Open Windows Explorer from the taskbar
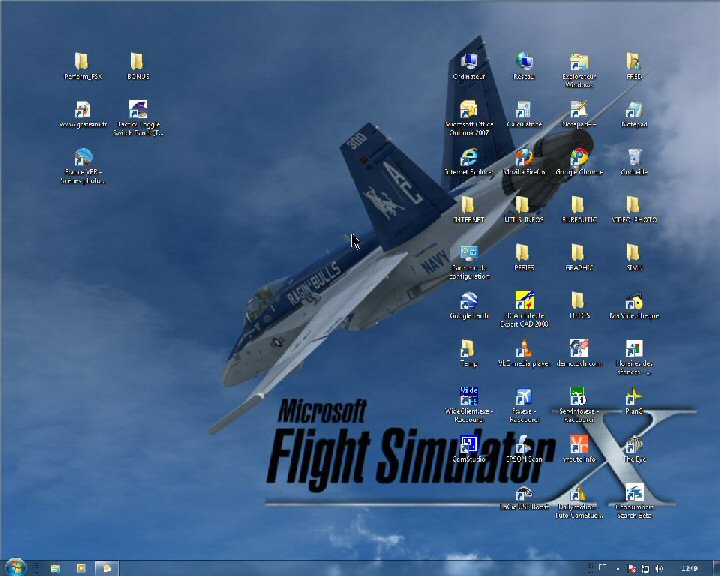The width and height of the screenshot is (720, 576). click(x=55, y=568)
